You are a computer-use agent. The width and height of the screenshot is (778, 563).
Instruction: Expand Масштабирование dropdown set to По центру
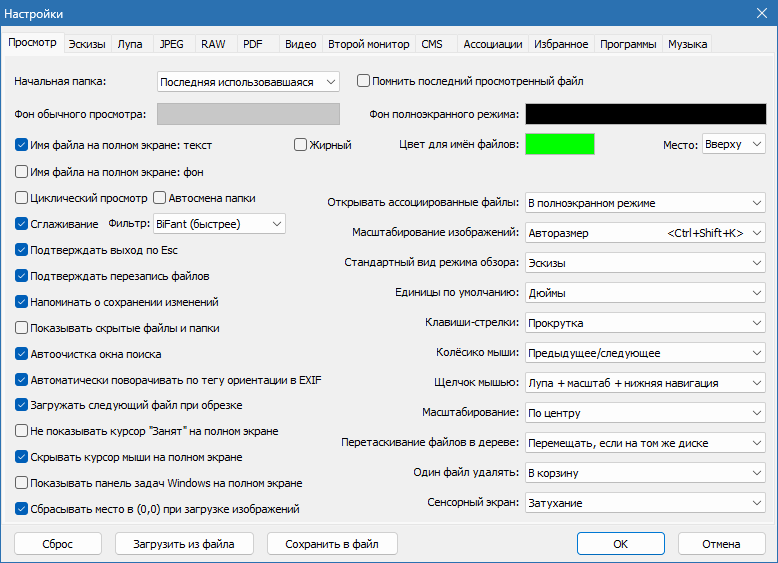[x=646, y=413]
